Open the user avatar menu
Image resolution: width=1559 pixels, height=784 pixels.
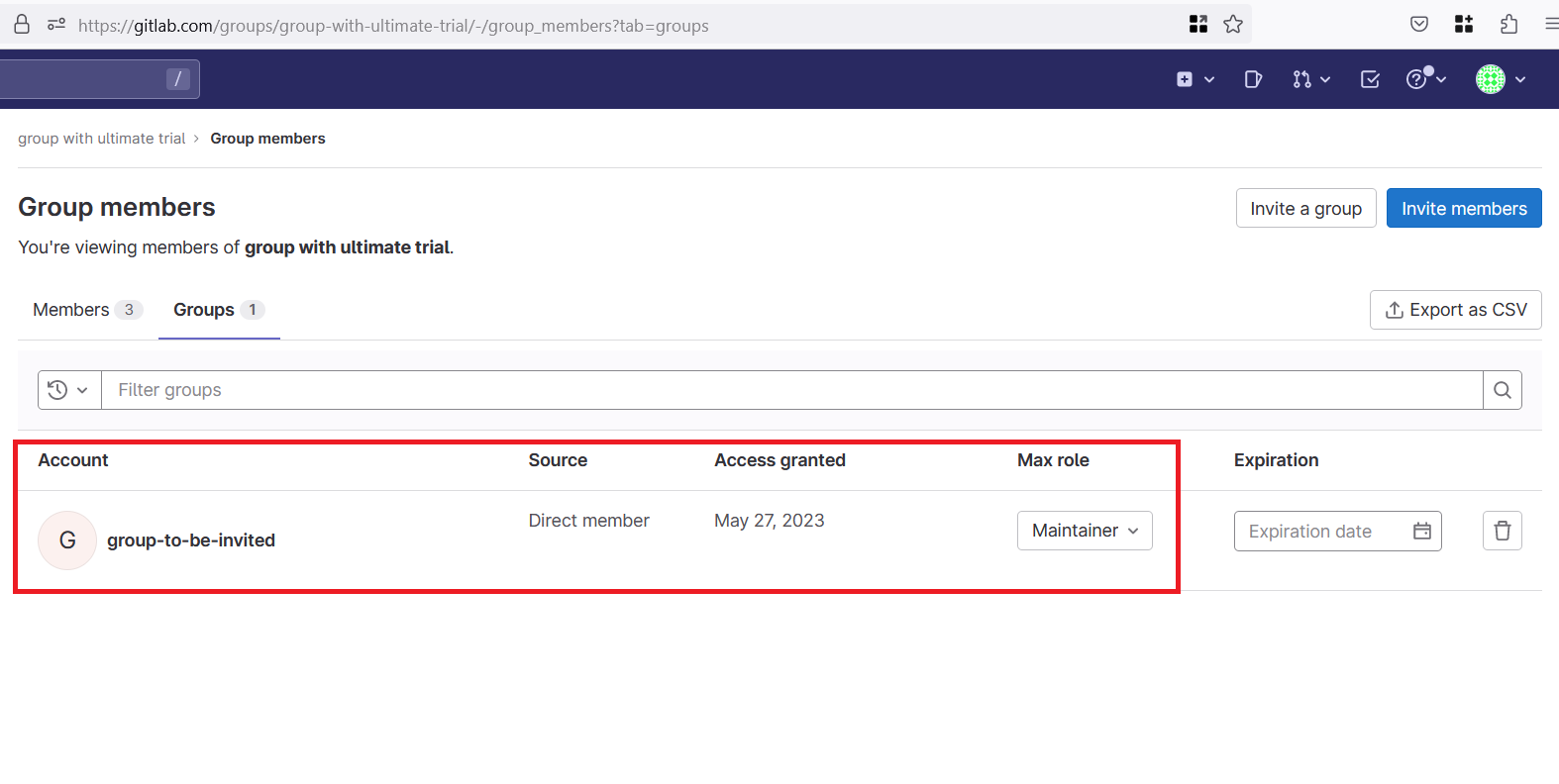click(1500, 79)
